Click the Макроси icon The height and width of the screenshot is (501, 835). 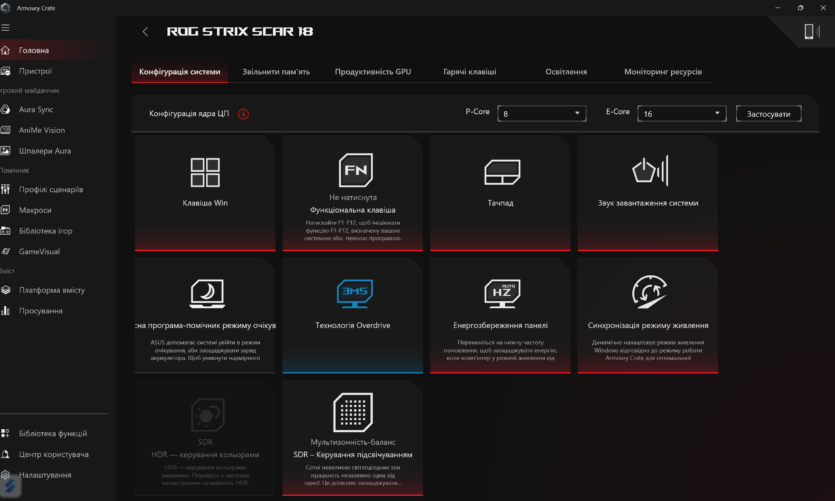coord(5,210)
